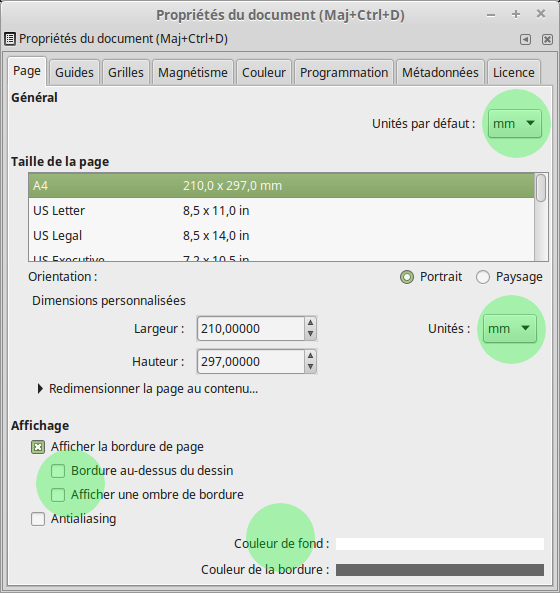Uncheck Afficher la bordure de page
The image size is (560, 593).
(x=38, y=447)
